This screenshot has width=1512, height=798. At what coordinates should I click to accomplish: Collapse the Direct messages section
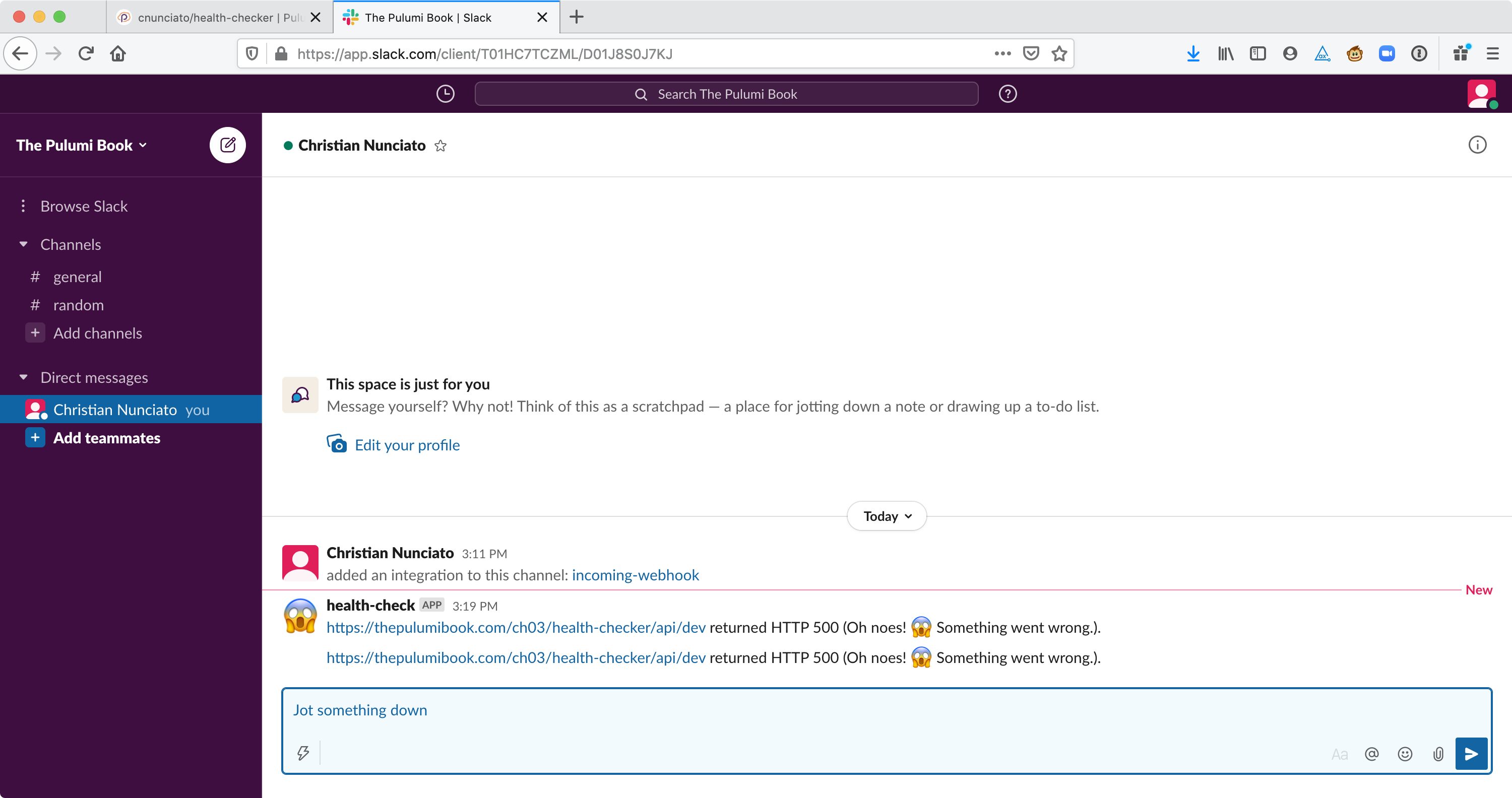click(x=24, y=377)
